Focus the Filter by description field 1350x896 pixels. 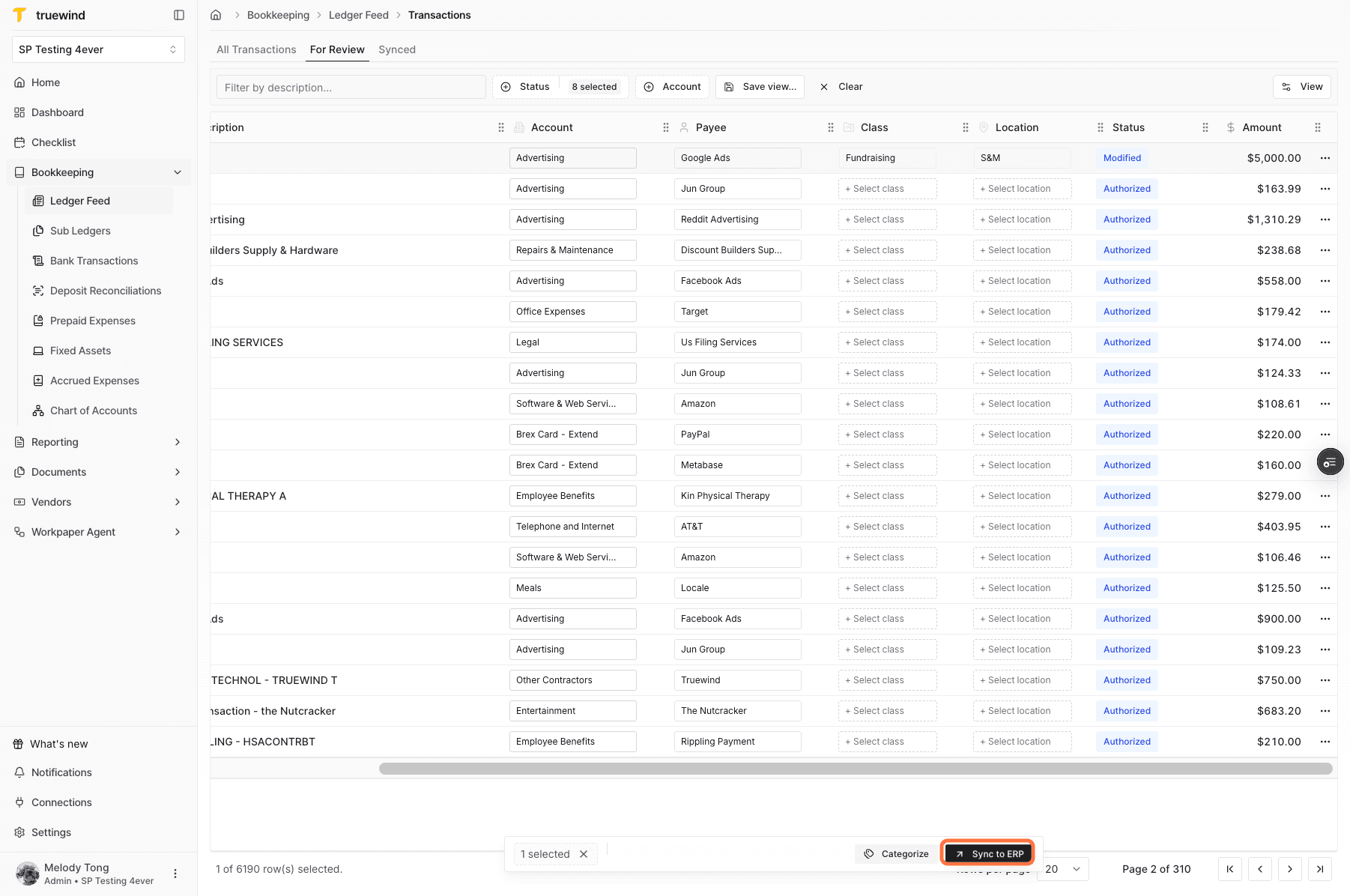(x=351, y=87)
